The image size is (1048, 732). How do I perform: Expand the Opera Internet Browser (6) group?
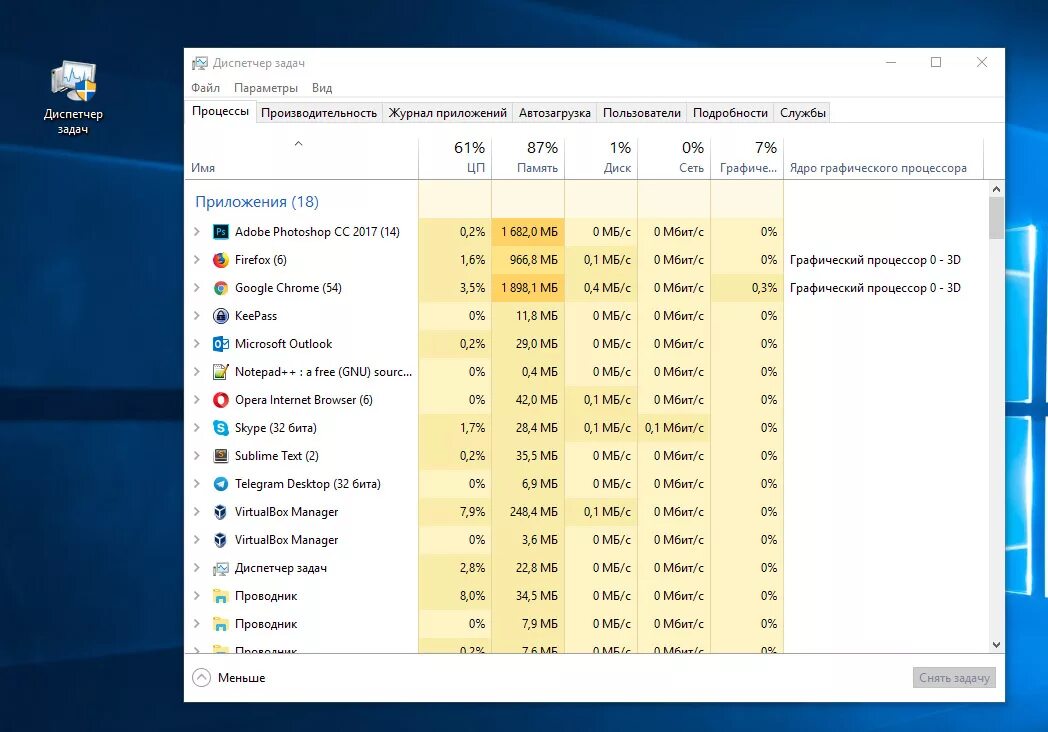(196, 400)
